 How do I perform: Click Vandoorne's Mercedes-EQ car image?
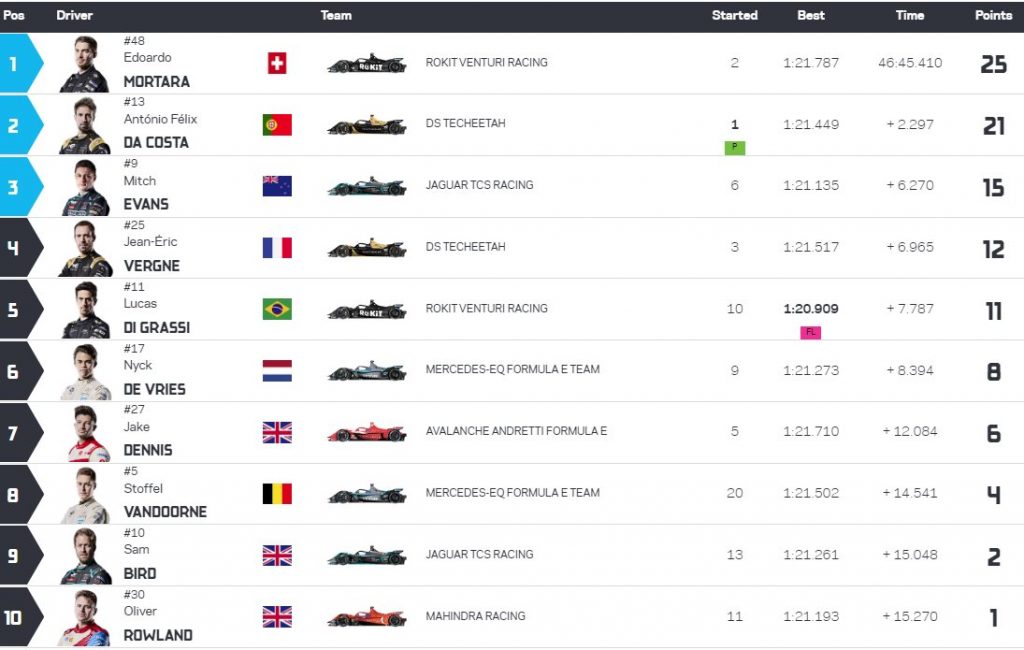click(x=367, y=494)
